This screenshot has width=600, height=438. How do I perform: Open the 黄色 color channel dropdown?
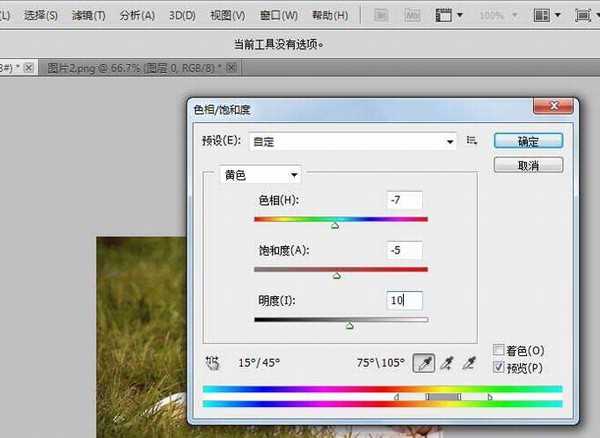(x=259, y=174)
